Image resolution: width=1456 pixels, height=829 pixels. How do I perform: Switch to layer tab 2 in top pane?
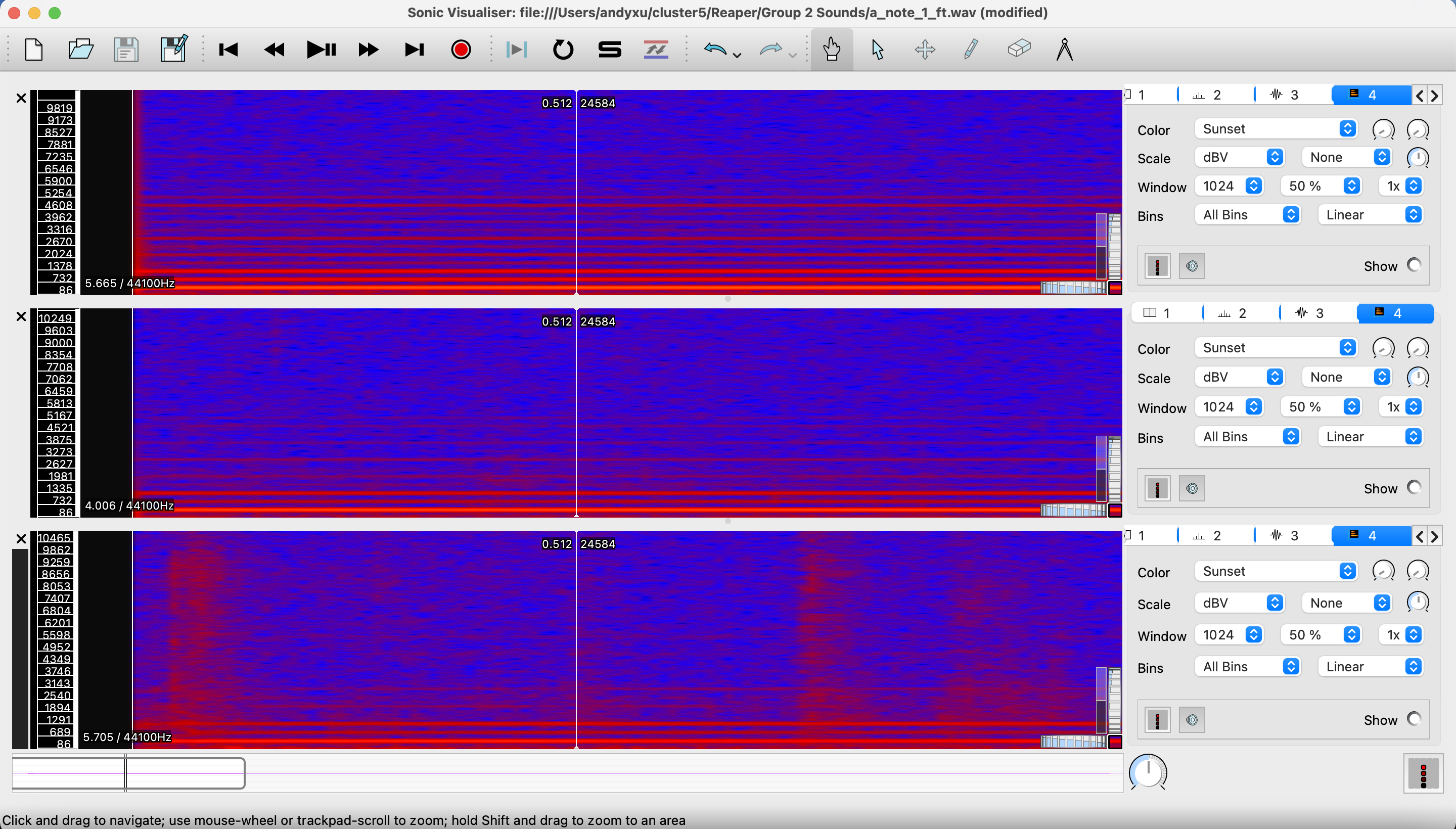click(x=1216, y=95)
